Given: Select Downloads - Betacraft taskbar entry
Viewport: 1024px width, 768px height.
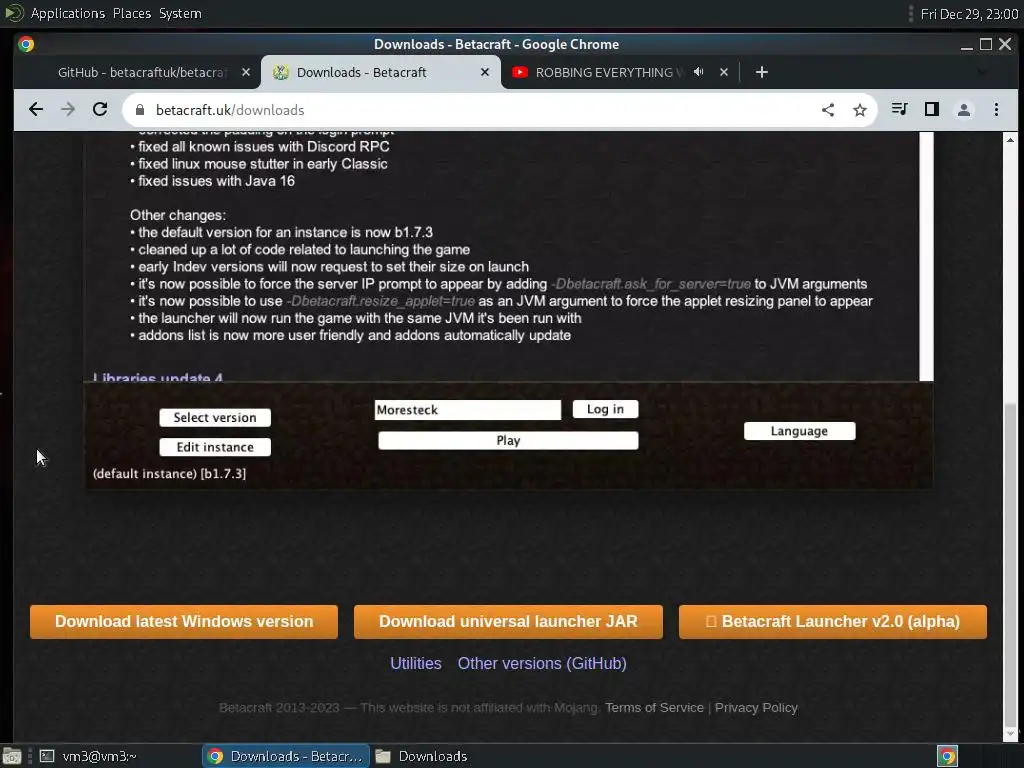Looking at the screenshot, I should pyautogui.click(x=286, y=756).
